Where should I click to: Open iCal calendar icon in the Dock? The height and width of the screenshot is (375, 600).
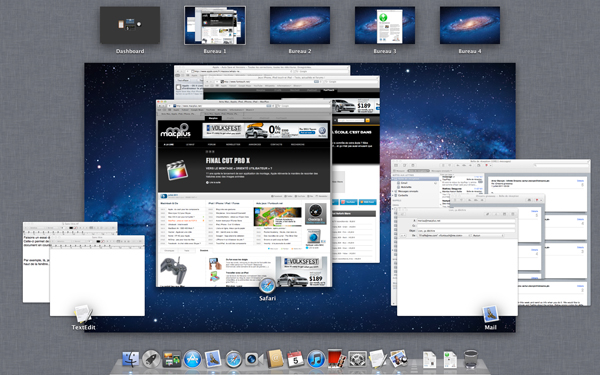[295, 359]
